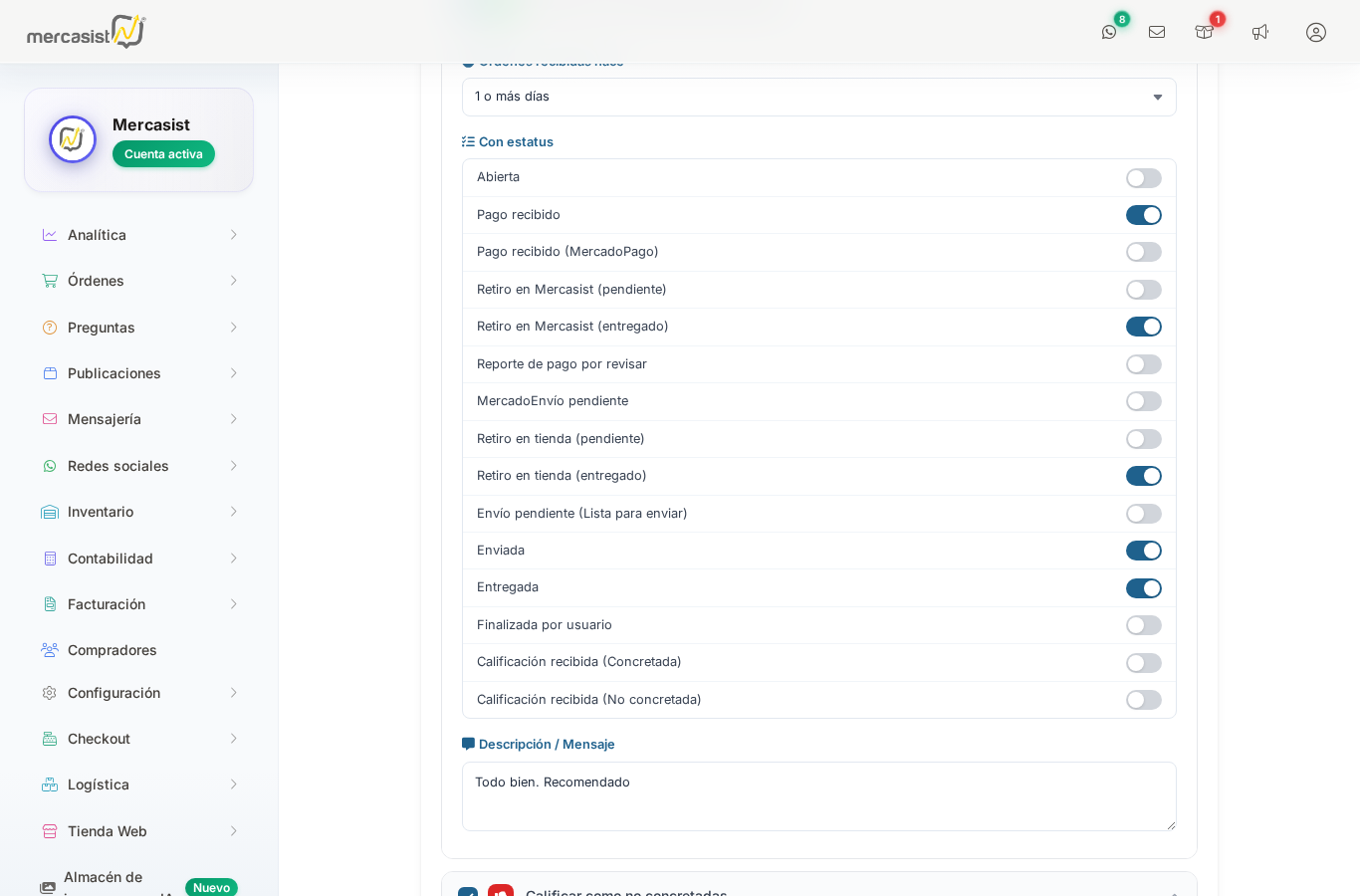This screenshot has width=1360, height=896.
Task: Open Redes sociales menu item
Action: click(x=139, y=466)
